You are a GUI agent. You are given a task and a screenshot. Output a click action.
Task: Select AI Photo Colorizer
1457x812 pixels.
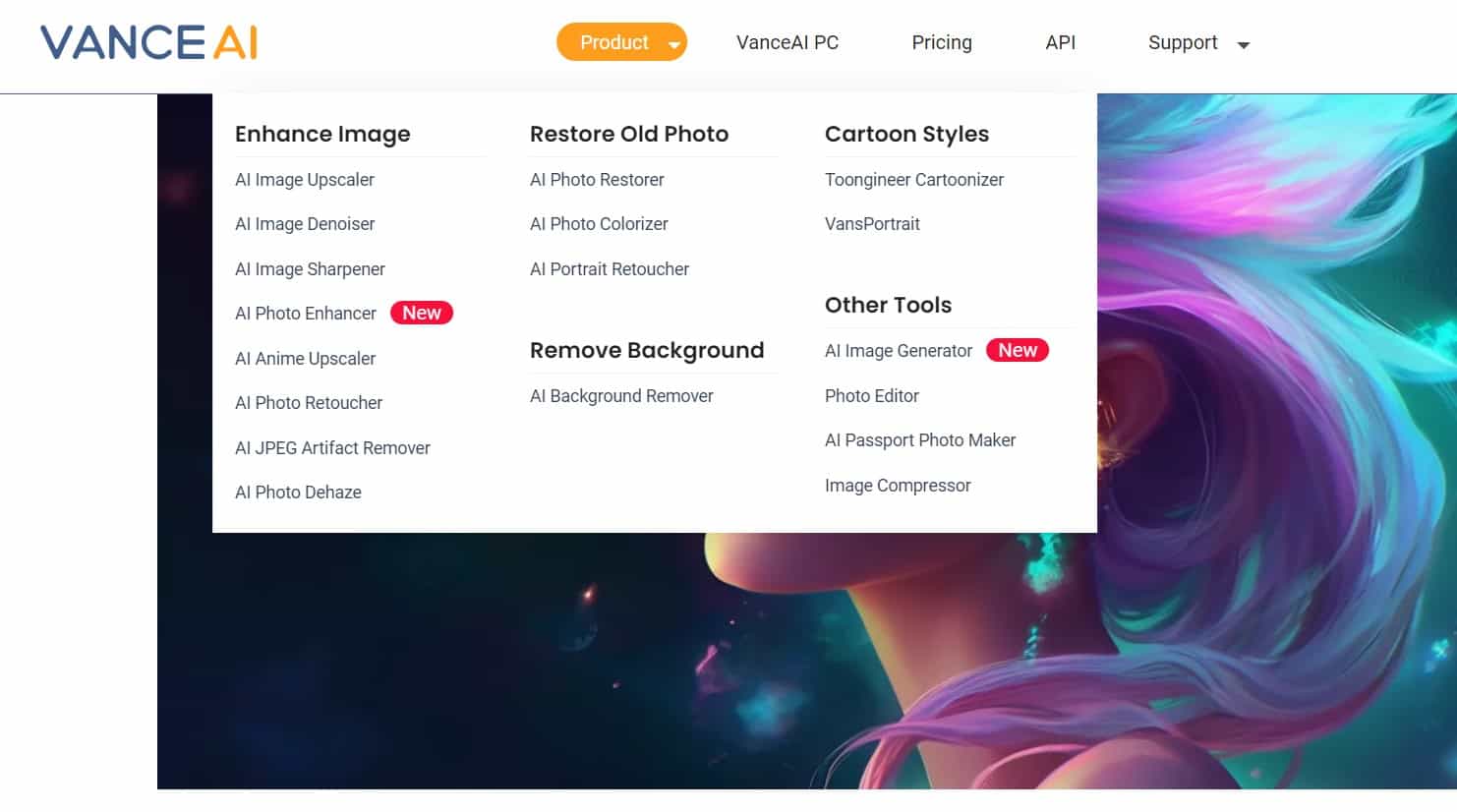click(599, 224)
